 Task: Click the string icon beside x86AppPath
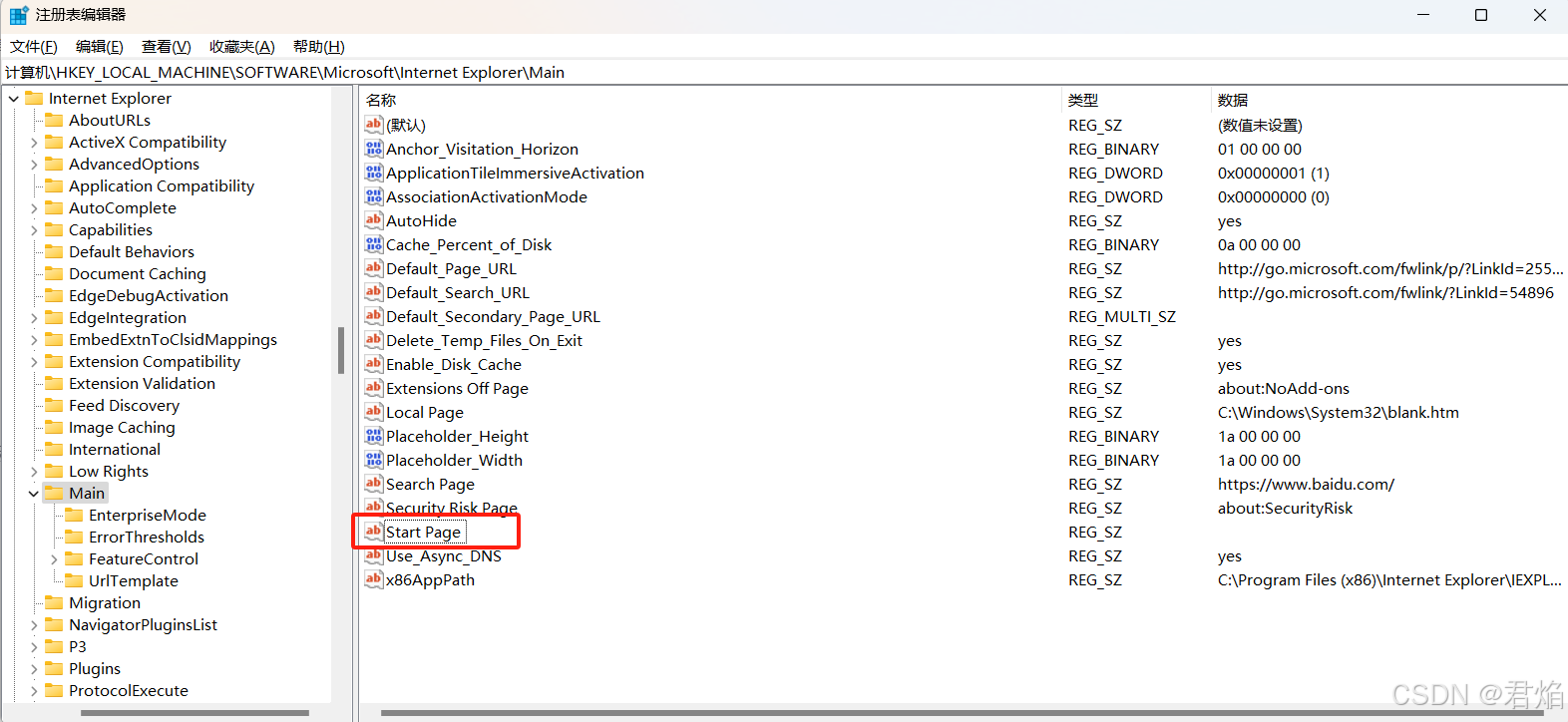pos(374,579)
